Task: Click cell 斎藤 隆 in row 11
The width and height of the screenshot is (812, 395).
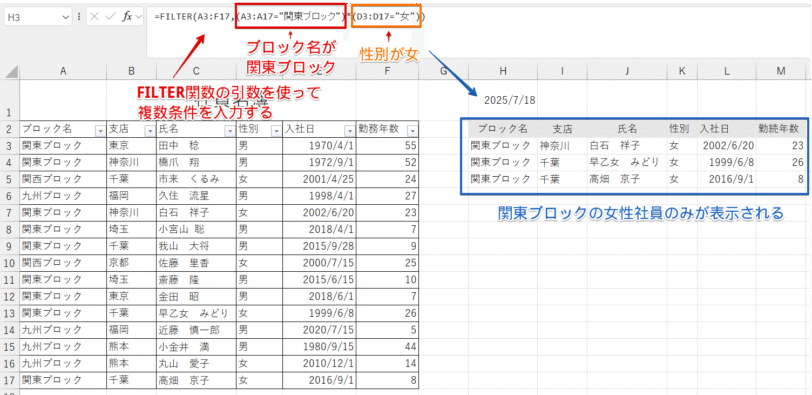Action: (196, 280)
